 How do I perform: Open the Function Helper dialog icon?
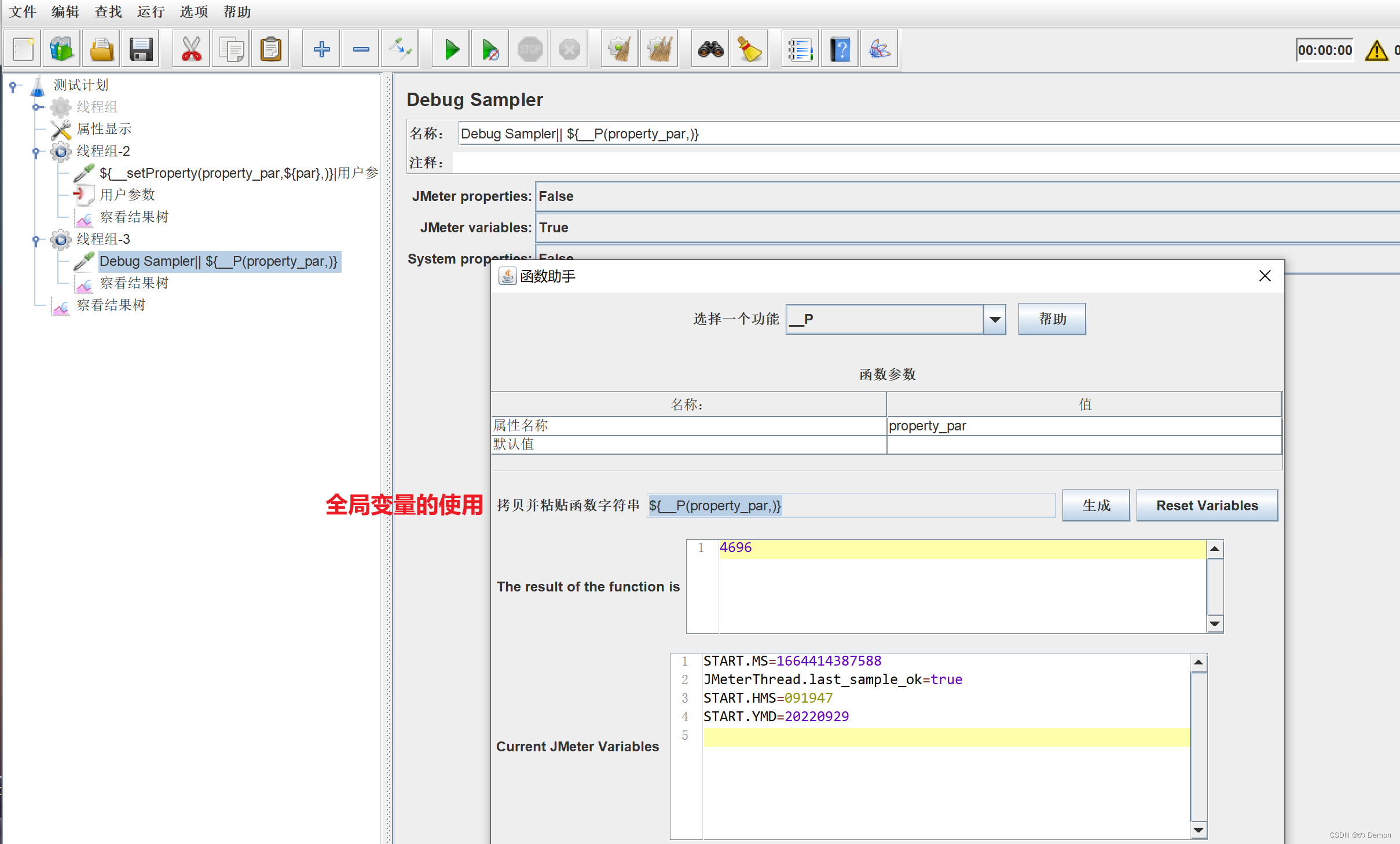(x=800, y=50)
